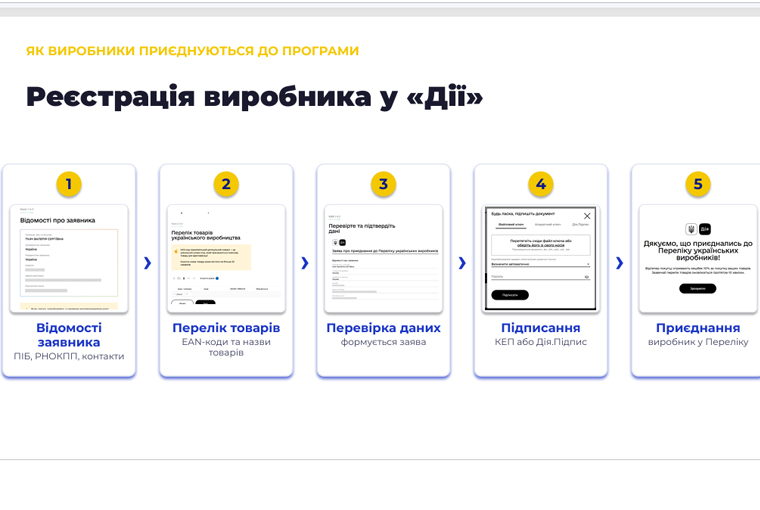Switch to the middle key tab in signing dialog

tap(547, 224)
